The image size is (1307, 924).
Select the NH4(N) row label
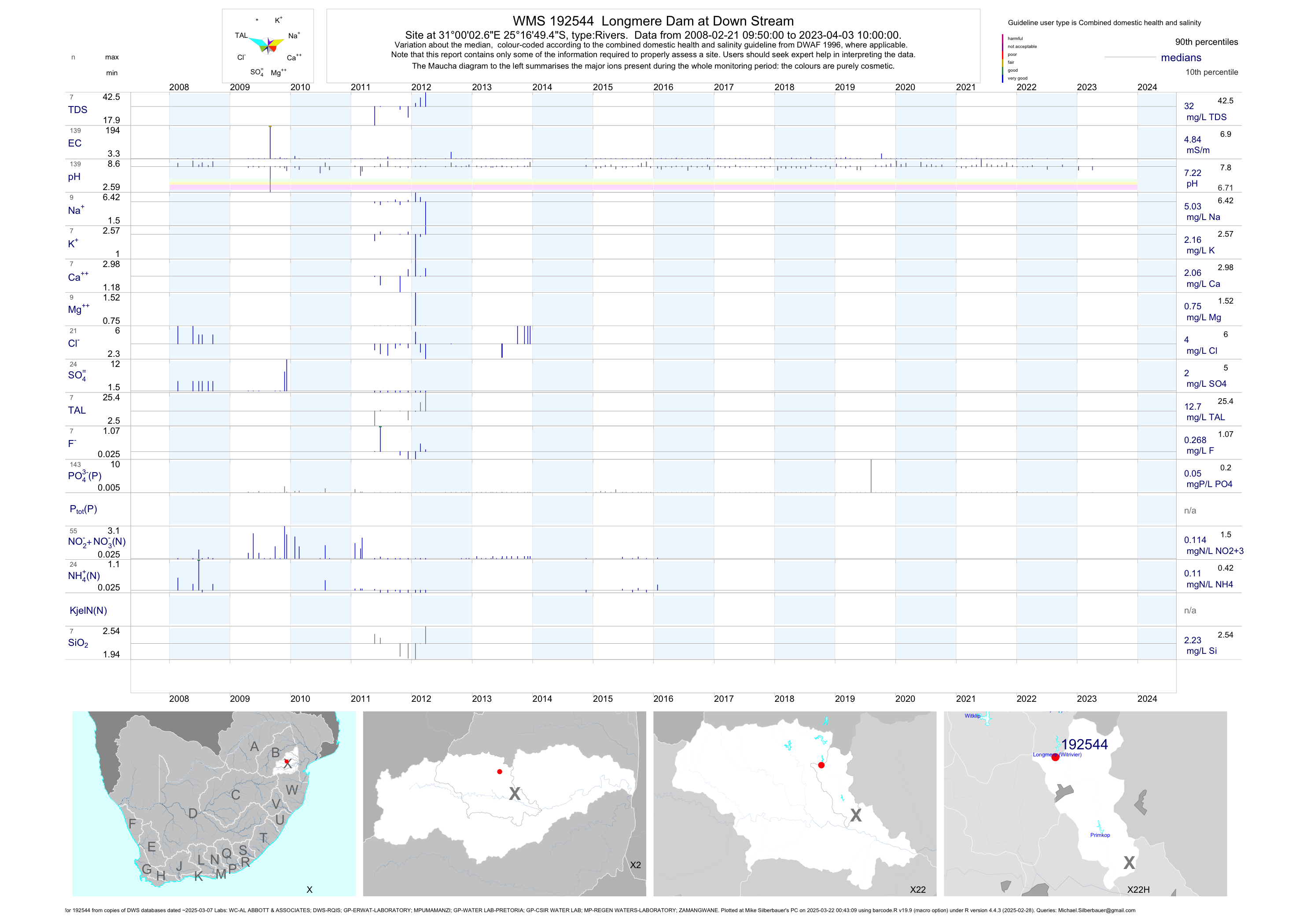click(x=84, y=576)
